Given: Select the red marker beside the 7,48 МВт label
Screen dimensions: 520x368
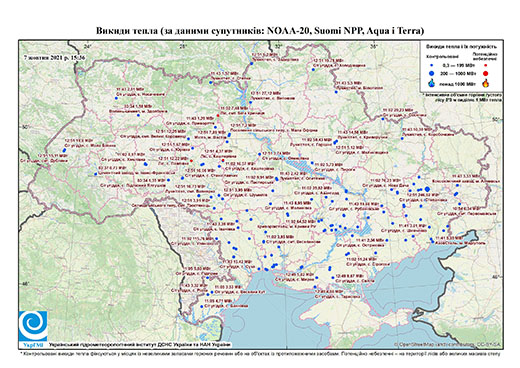Looking at the screenshot, I should pos(218,115).
